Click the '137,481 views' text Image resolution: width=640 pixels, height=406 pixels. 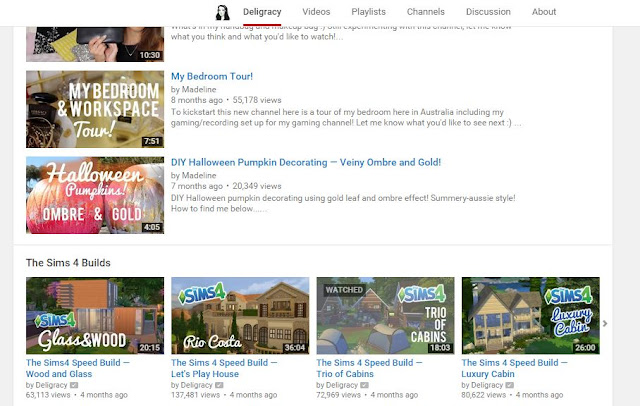pos(196,395)
